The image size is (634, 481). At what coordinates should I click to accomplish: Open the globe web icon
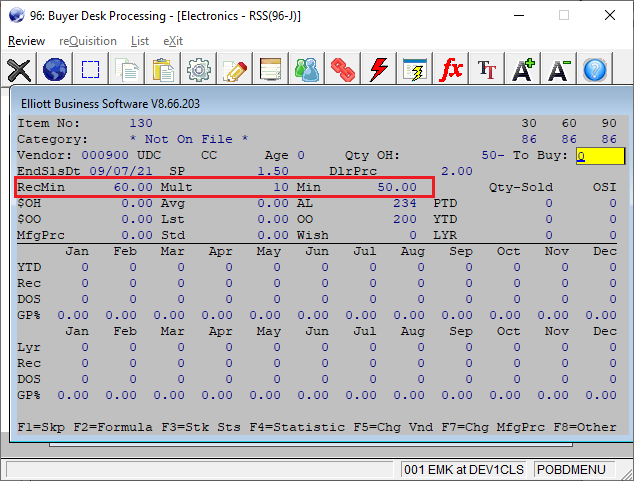point(54,70)
